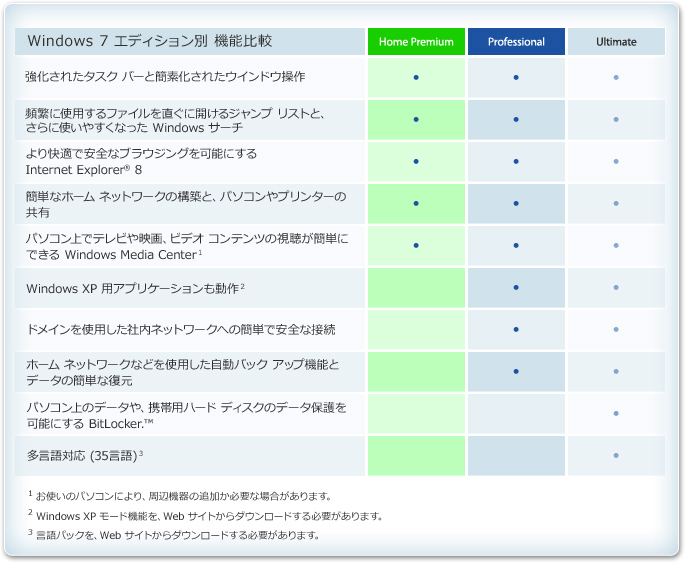The height and width of the screenshot is (563, 685).
Task: Click 'Windows XP 用アプリケーションも動作' row text
Action: pos(135,288)
